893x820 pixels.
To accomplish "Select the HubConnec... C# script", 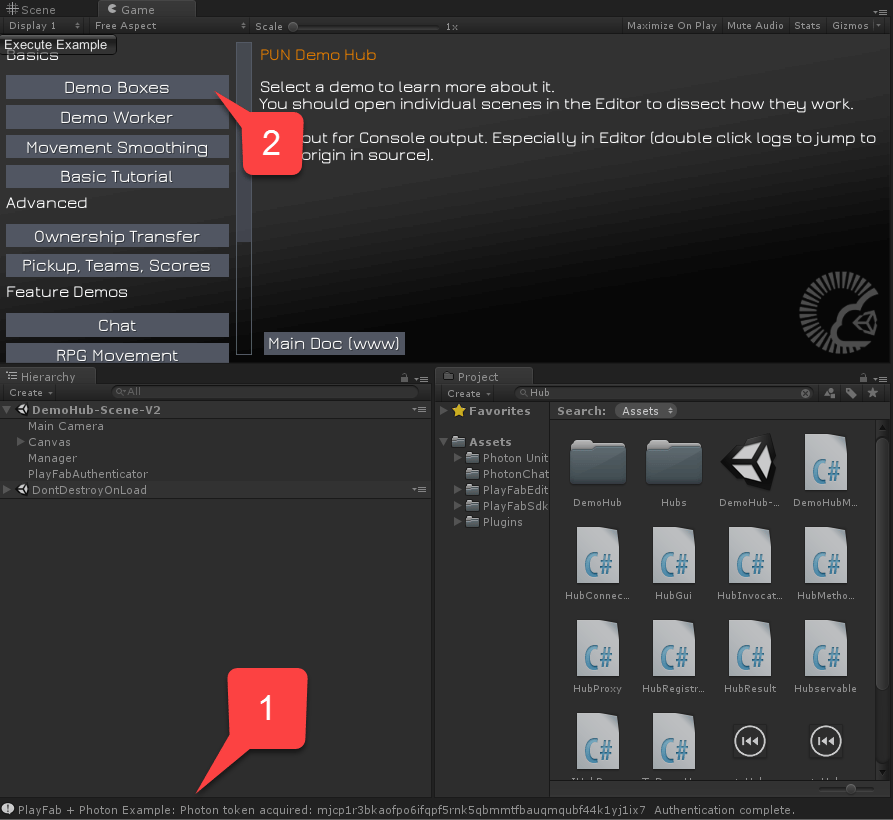I will [597, 555].
